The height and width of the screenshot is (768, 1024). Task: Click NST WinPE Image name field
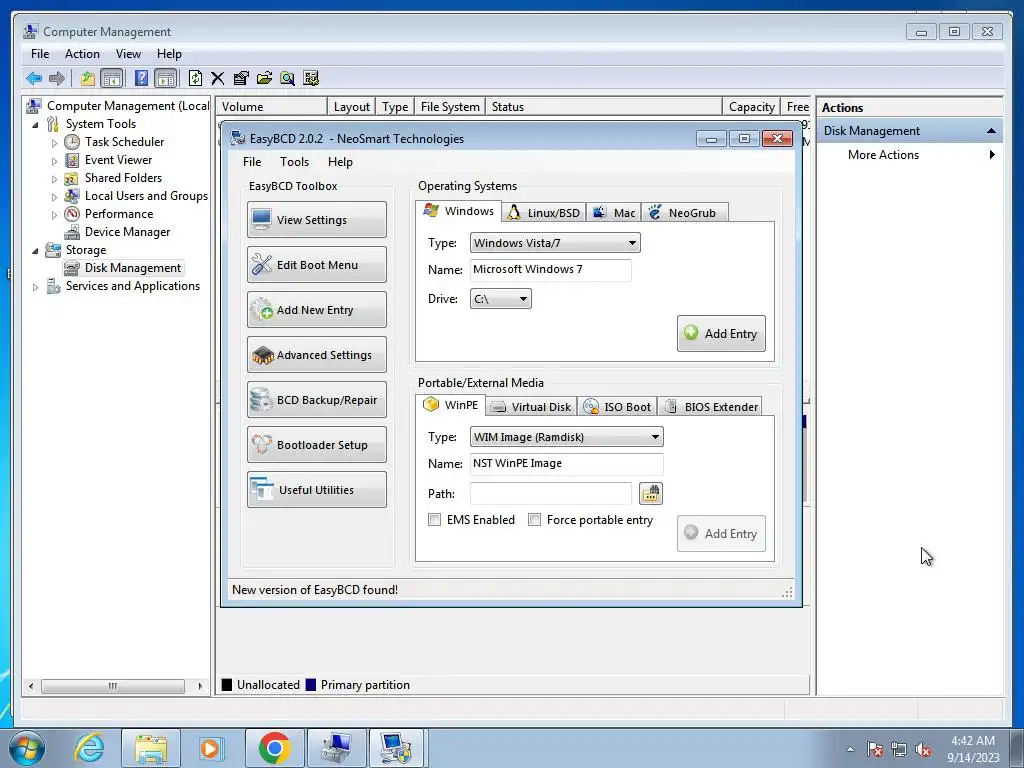566,464
